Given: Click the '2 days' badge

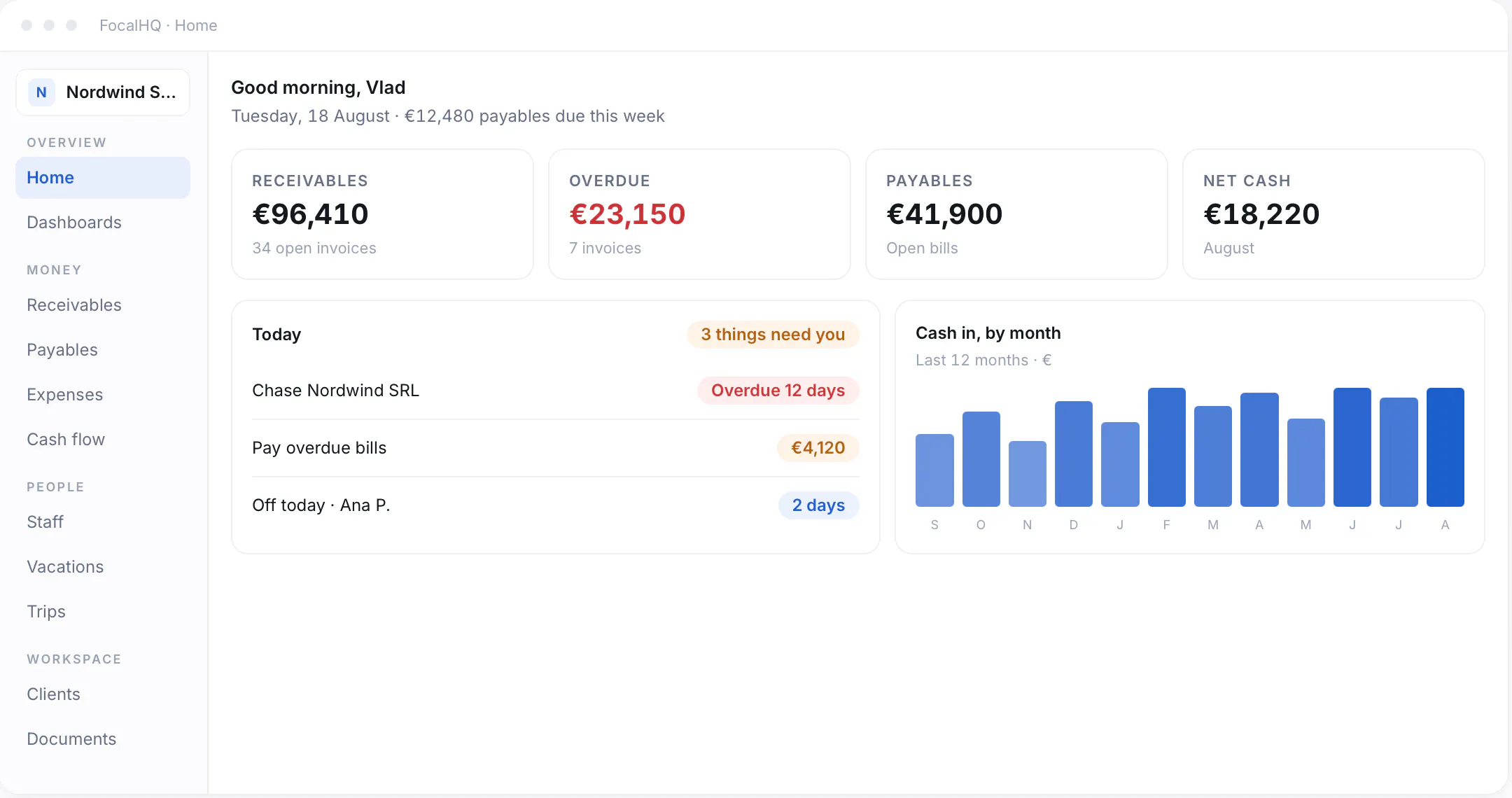Looking at the screenshot, I should tap(818, 505).
